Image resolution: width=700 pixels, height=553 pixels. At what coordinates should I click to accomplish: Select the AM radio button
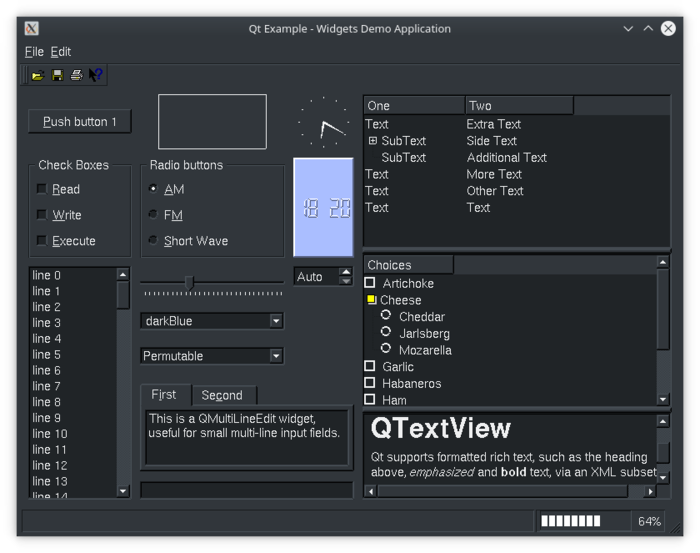[153, 189]
